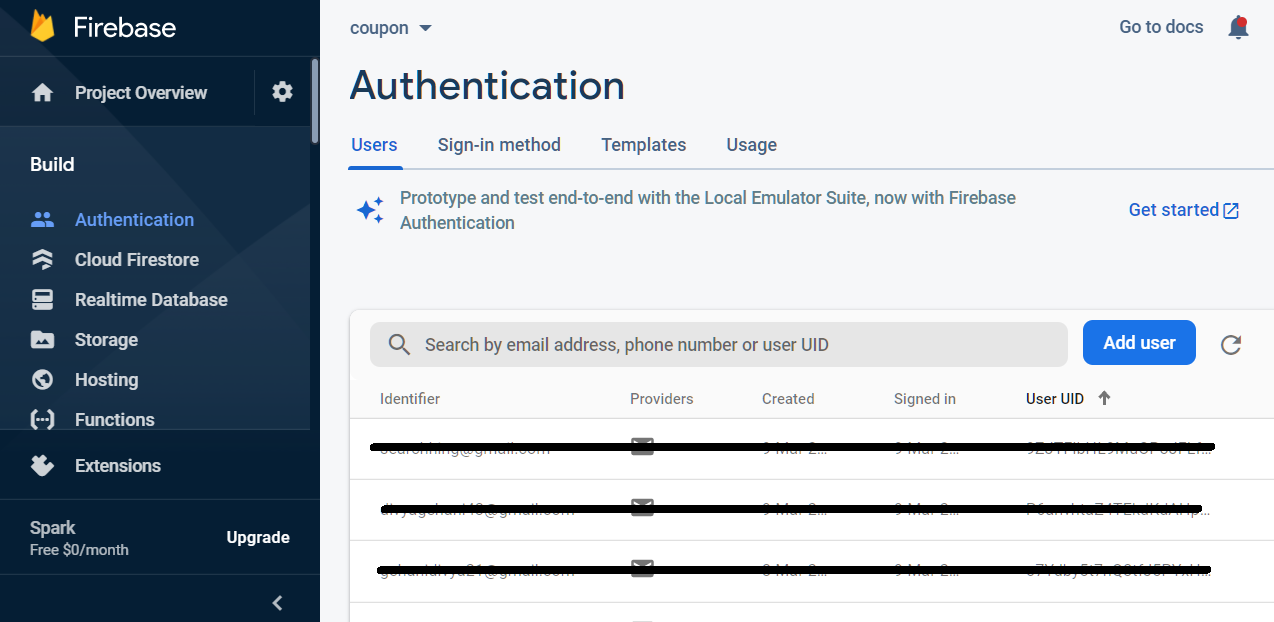Open the coupon project dropdown

391,28
